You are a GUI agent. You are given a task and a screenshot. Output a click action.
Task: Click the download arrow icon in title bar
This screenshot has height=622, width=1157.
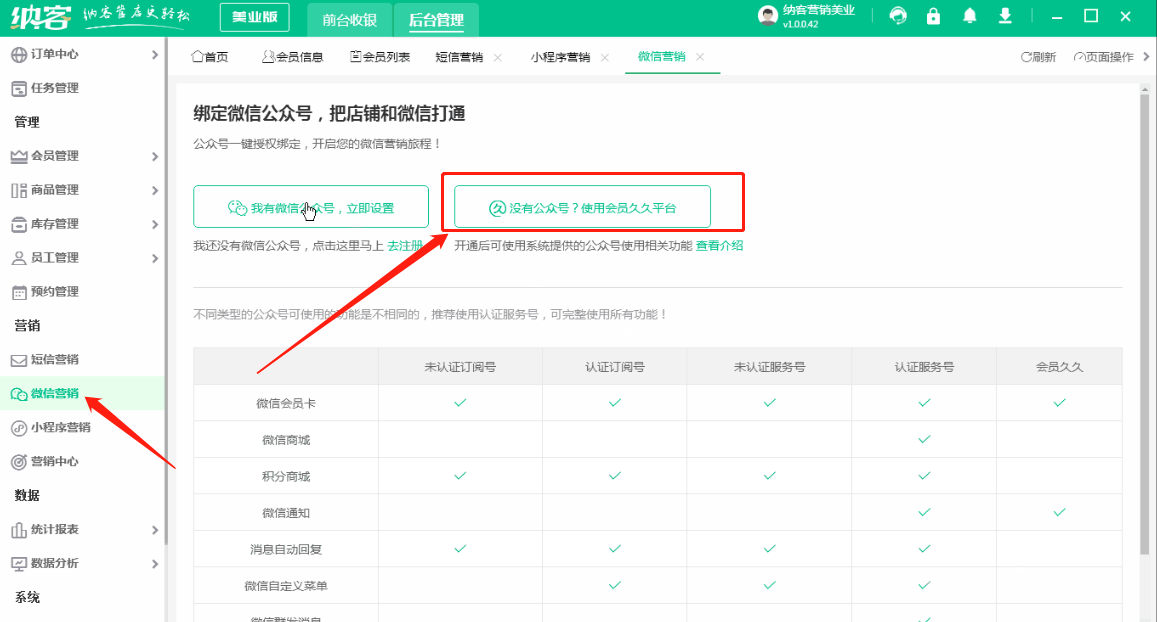pyautogui.click(x=1005, y=16)
